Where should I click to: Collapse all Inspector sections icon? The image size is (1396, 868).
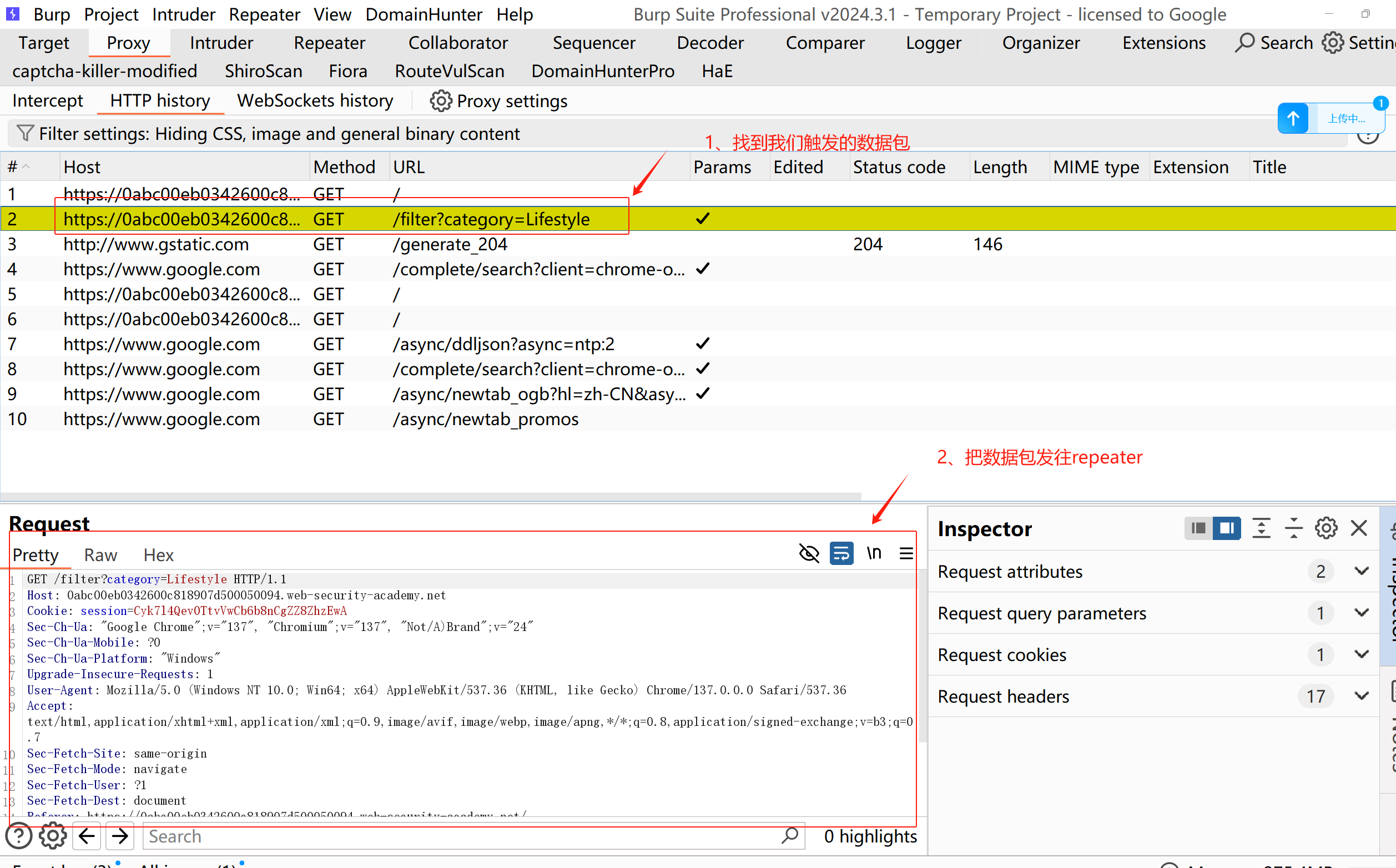(1293, 528)
